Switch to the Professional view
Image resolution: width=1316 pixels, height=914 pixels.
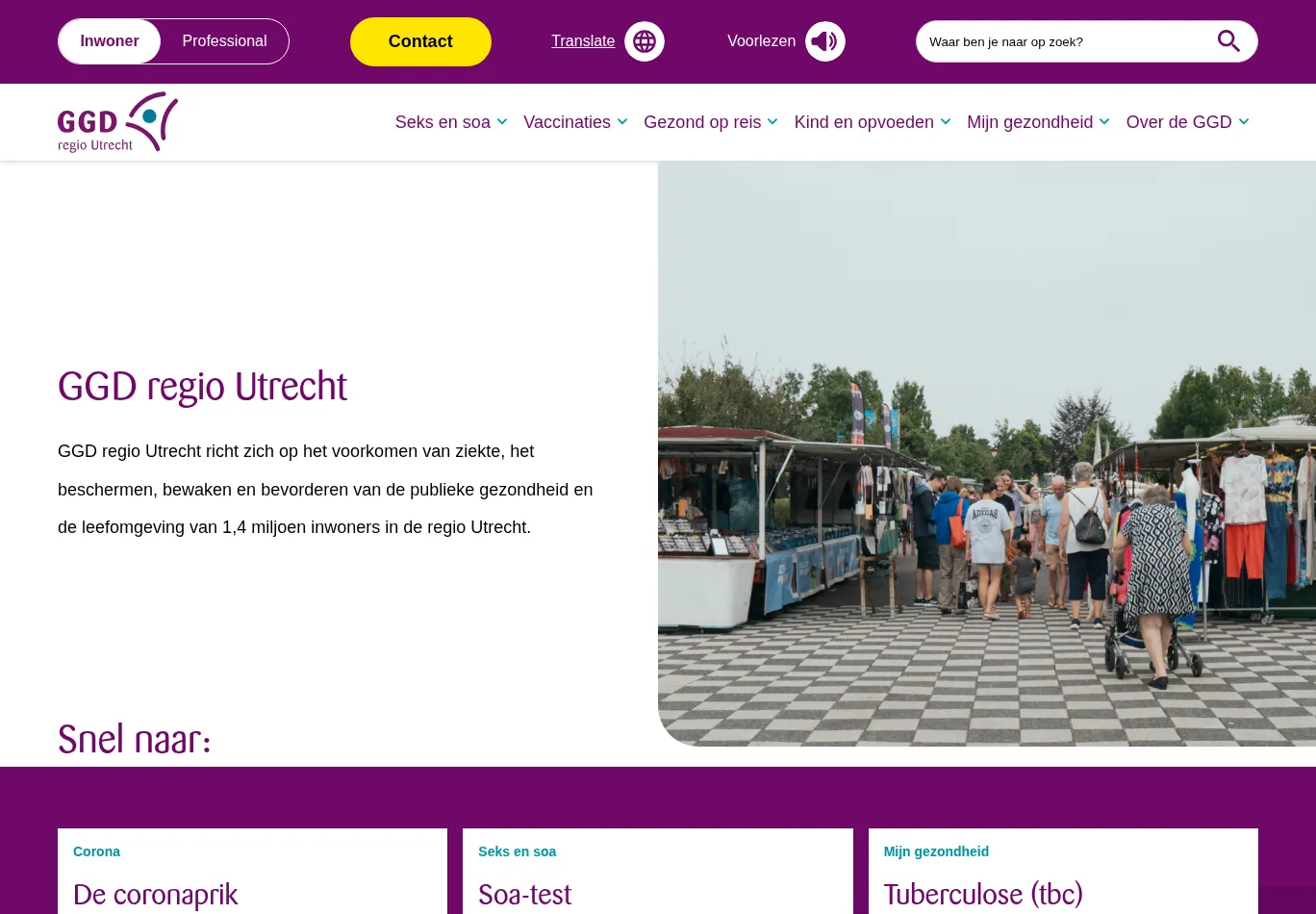(224, 41)
